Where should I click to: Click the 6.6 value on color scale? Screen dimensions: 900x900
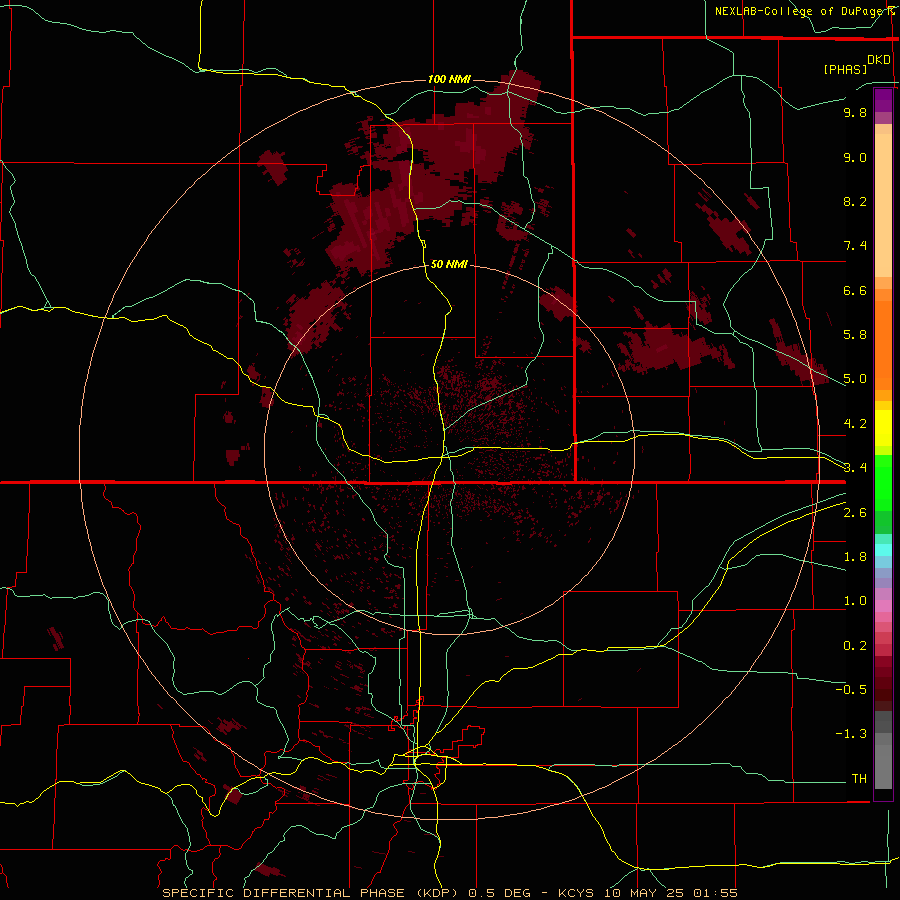(x=855, y=290)
